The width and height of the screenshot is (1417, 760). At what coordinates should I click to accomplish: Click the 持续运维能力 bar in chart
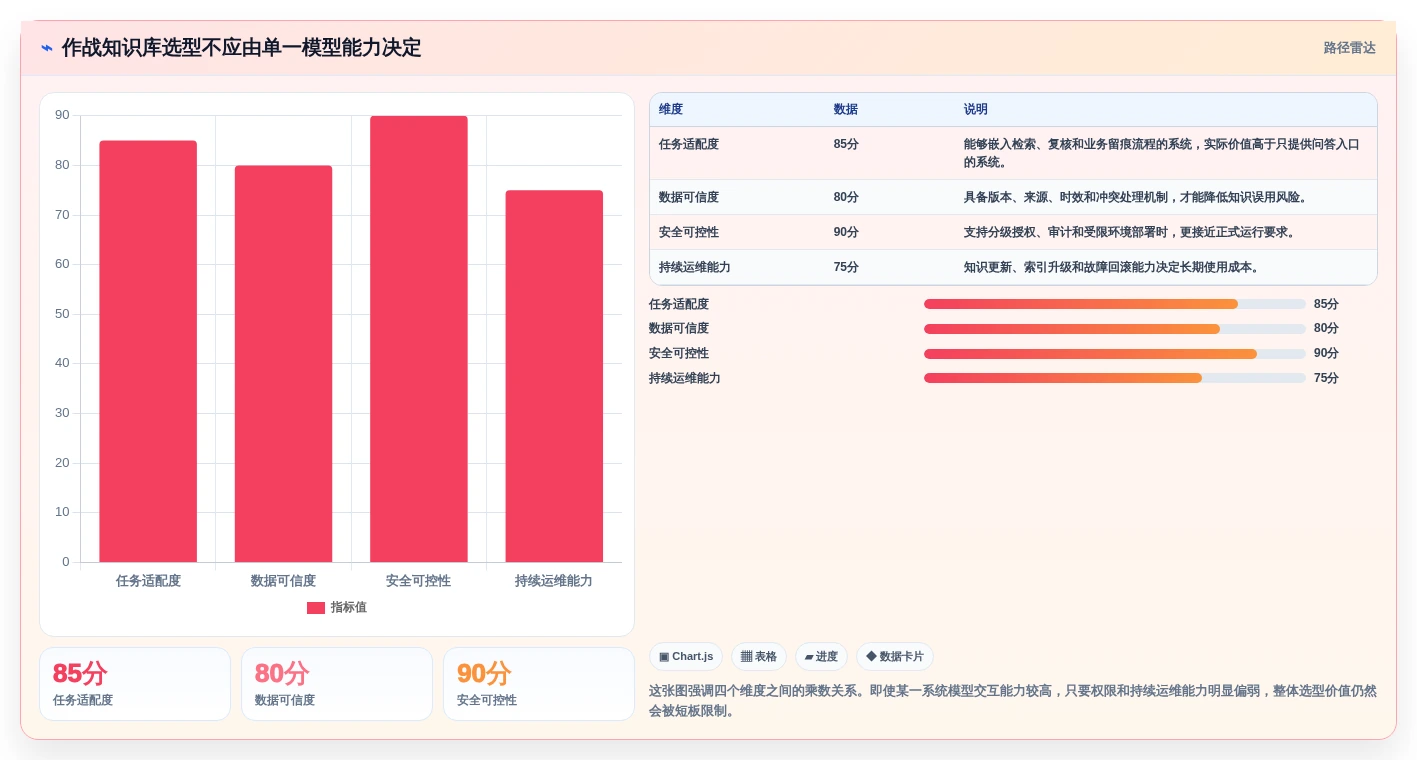pyautogui.click(x=554, y=376)
